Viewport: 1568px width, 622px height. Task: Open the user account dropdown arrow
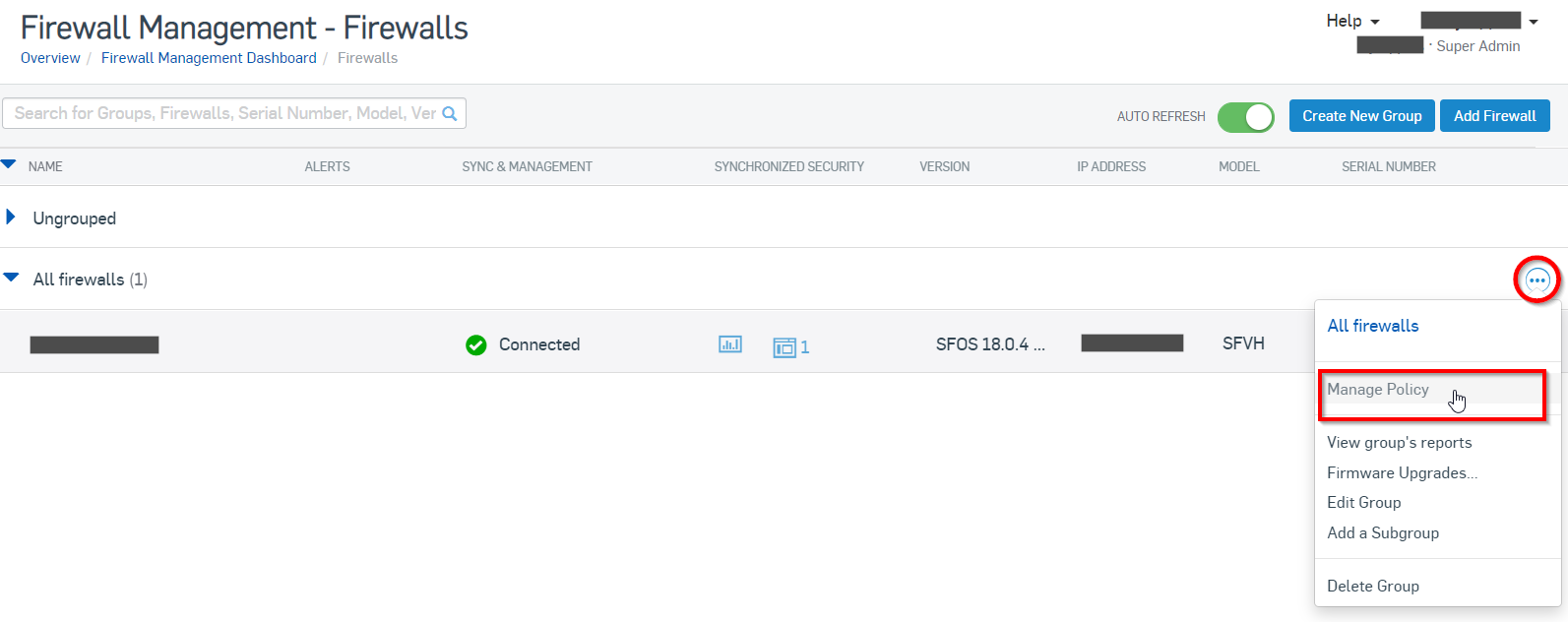pyautogui.click(x=1533, y=22)
